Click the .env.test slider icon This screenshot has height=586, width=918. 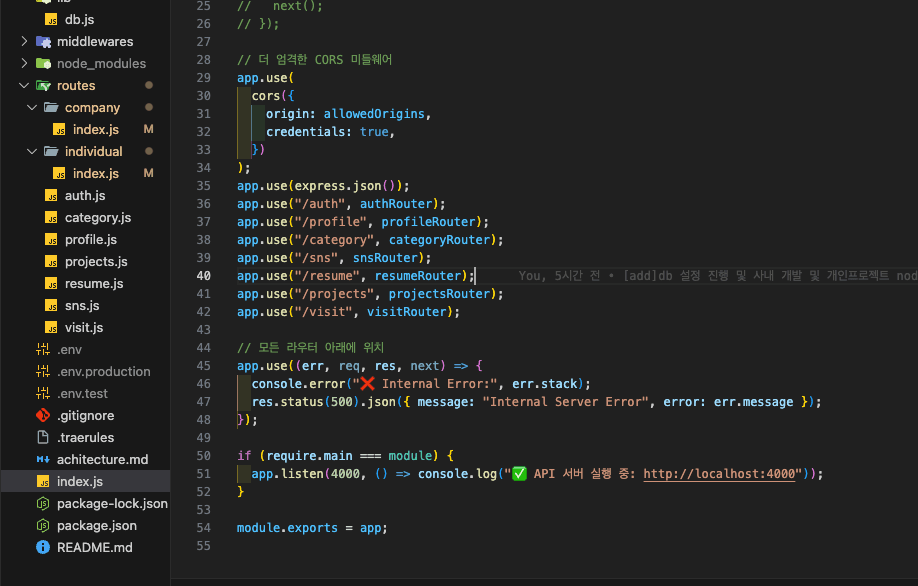pyautogui.click(x=43, y=393)
